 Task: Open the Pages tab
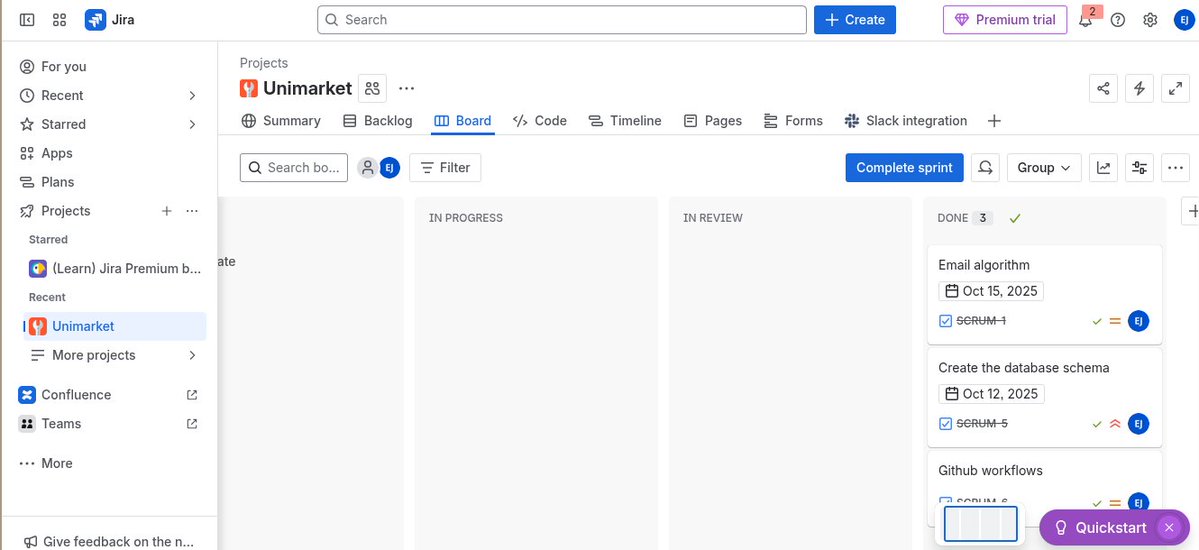tap(713, 121)
